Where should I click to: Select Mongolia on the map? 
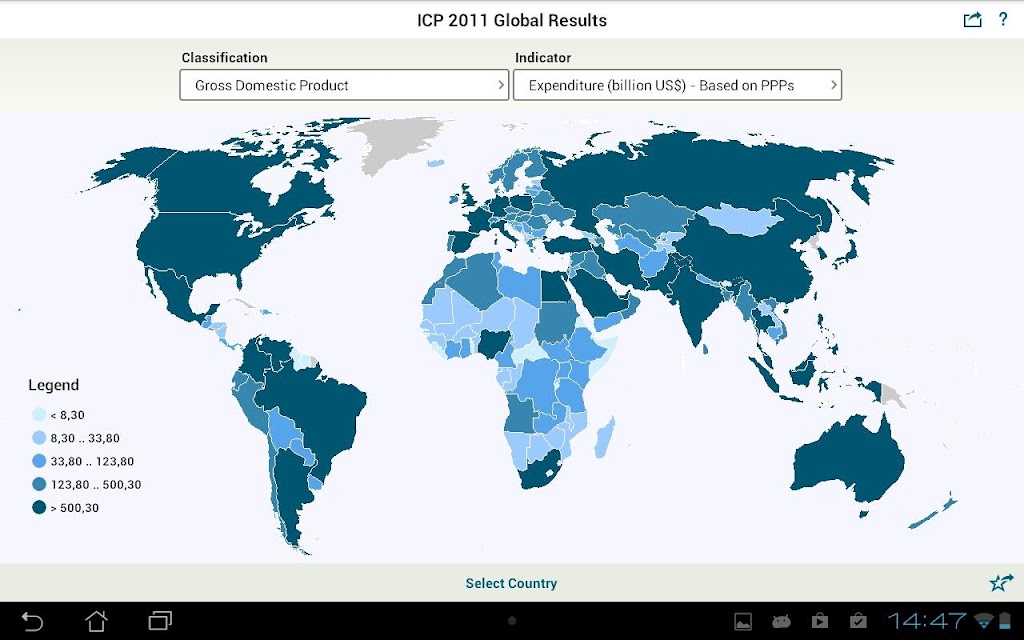tap(741, 219)
